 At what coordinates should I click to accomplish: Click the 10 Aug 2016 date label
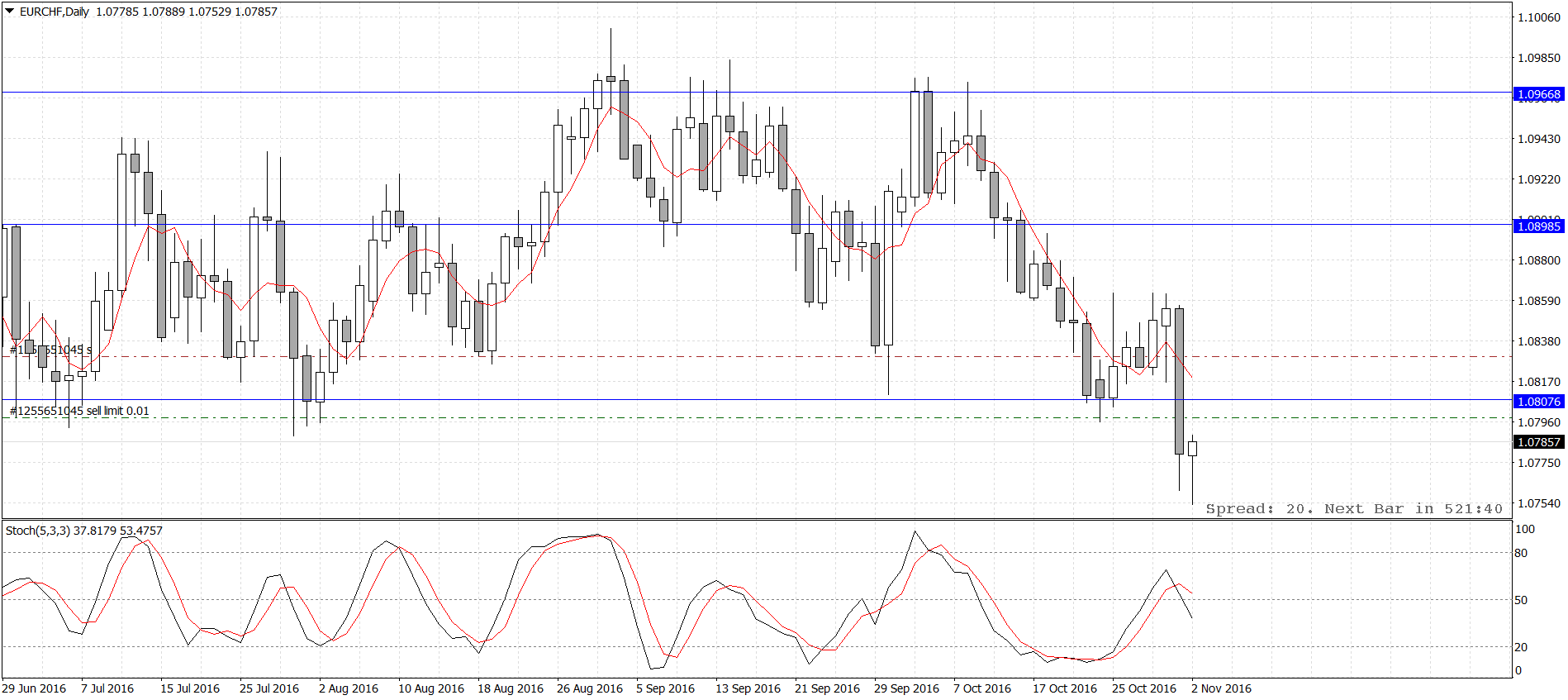pyautogui.click(x=431, y=688)
